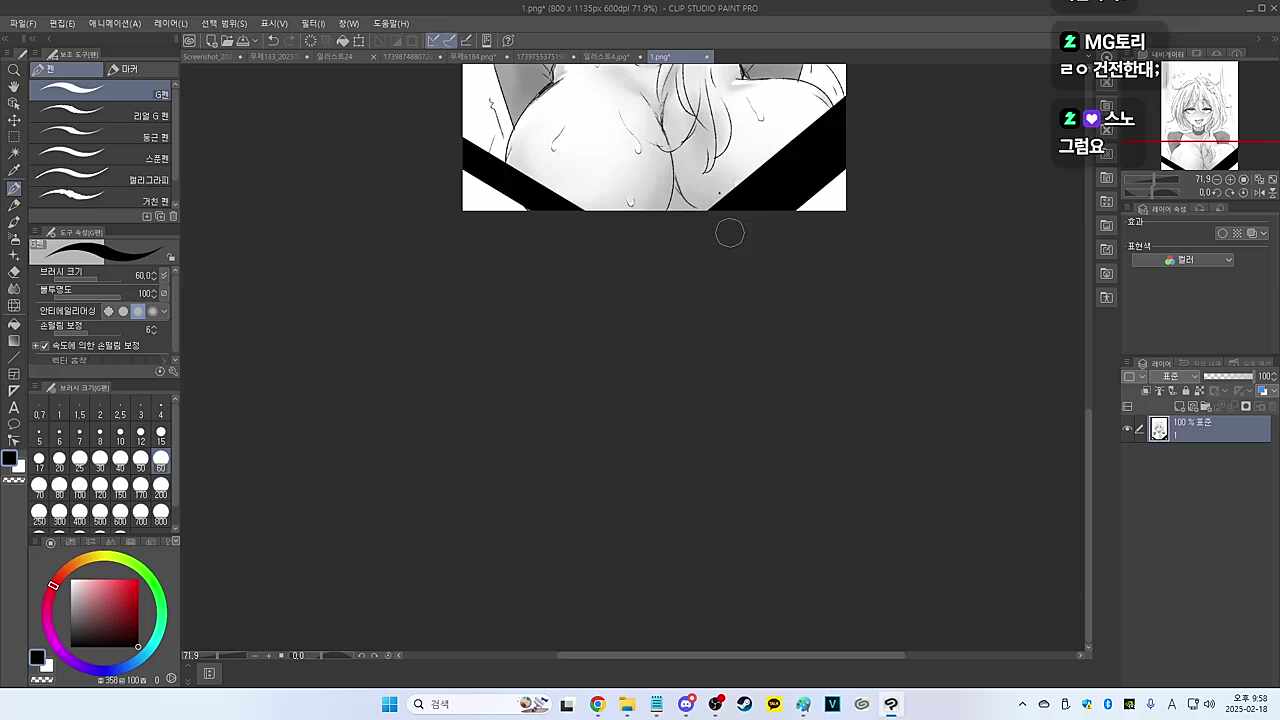1280x720 pixels.
Task: Select the Fill bucket tool
Action: (x=14, y=324)
